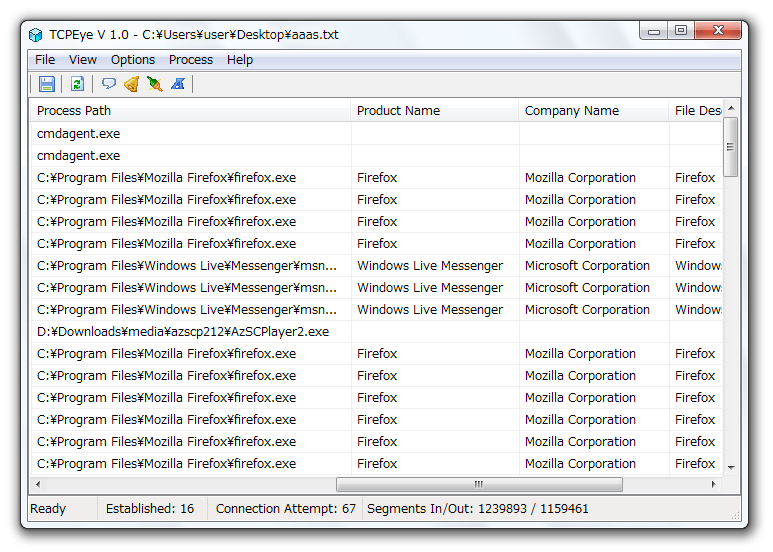
Task: Click the Ready status bar text
Action: click(x=48, y=509)
